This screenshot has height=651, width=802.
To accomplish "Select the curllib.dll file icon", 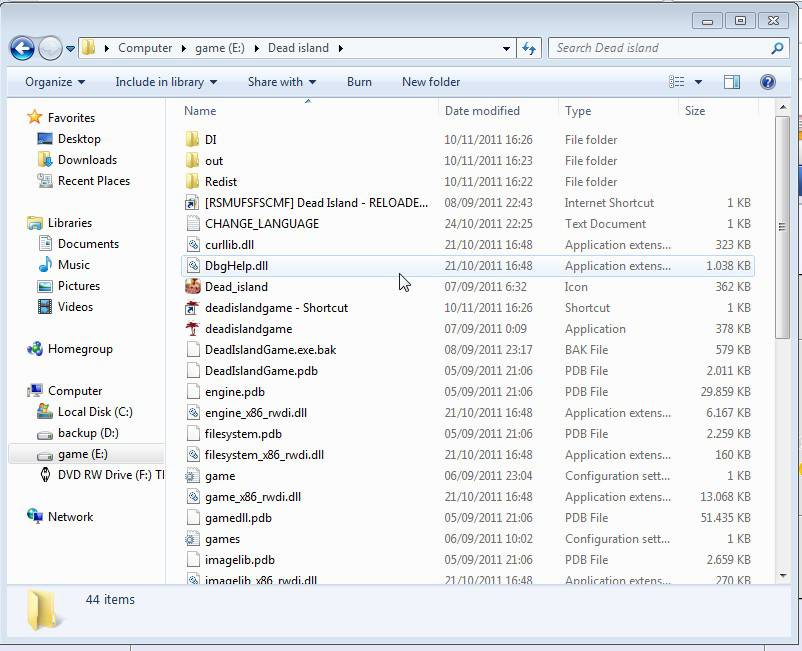I will pos(192,244).
